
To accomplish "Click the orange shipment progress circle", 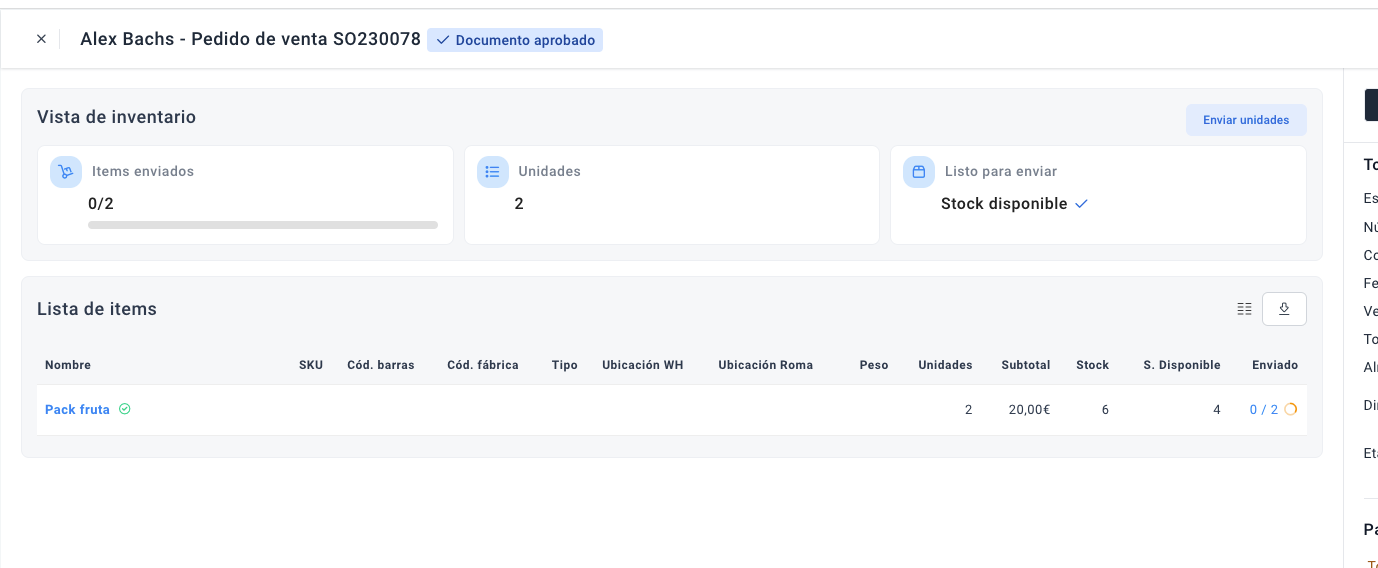I will (x=1291, y=409).
